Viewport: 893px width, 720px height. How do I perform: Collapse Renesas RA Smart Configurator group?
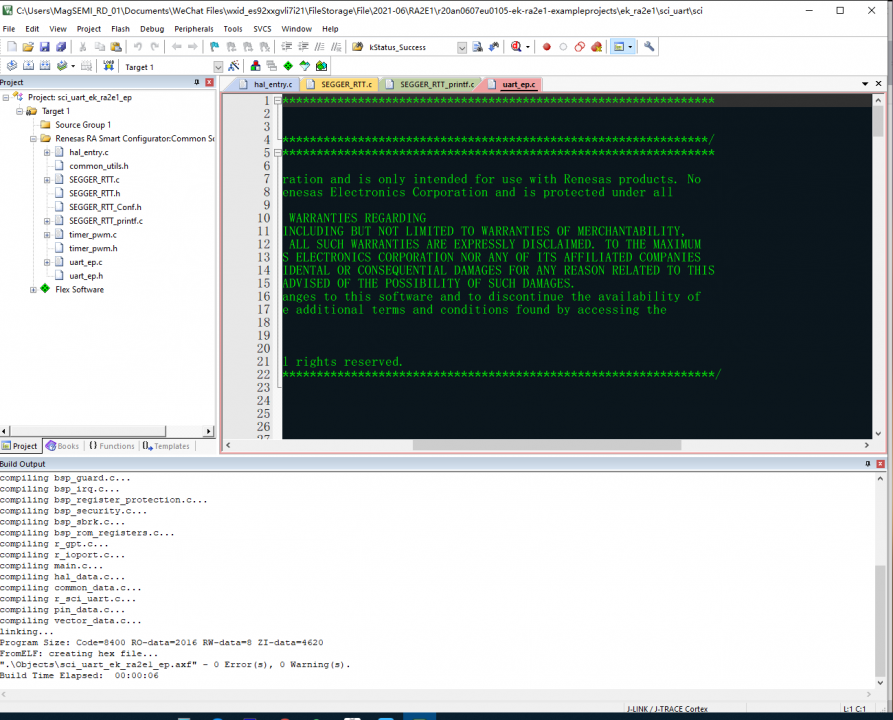coord(33,138)
